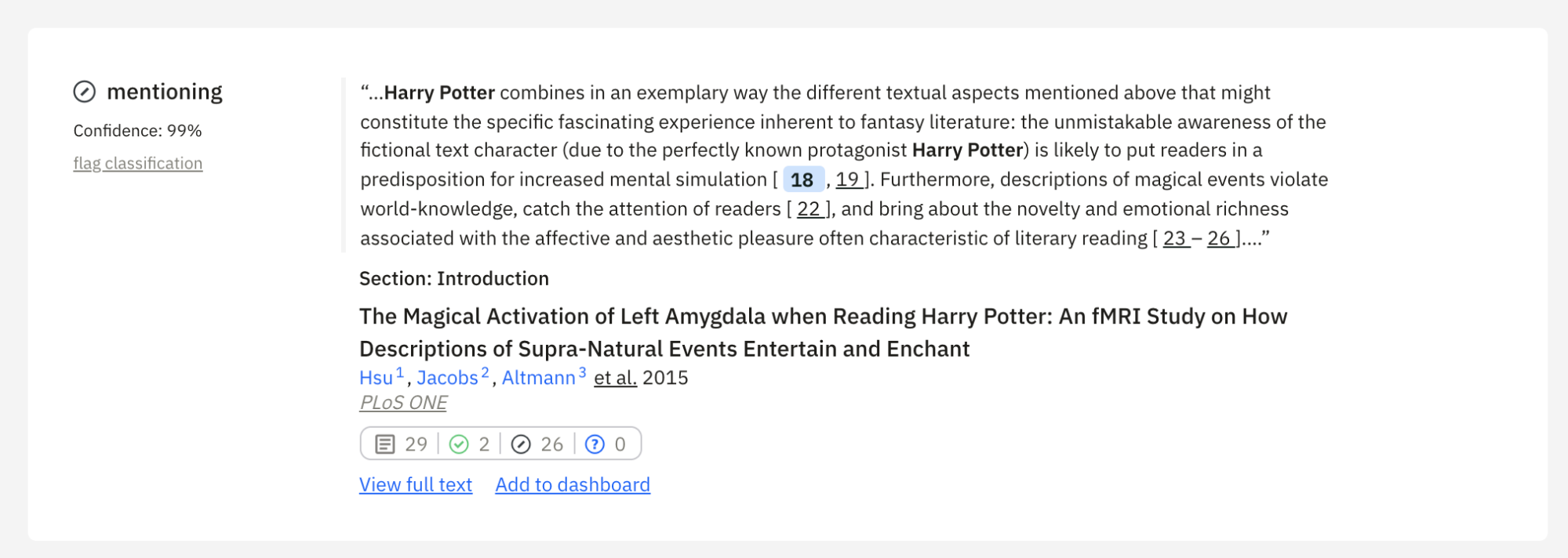Click the total citations document icon

tap(384, 444)
